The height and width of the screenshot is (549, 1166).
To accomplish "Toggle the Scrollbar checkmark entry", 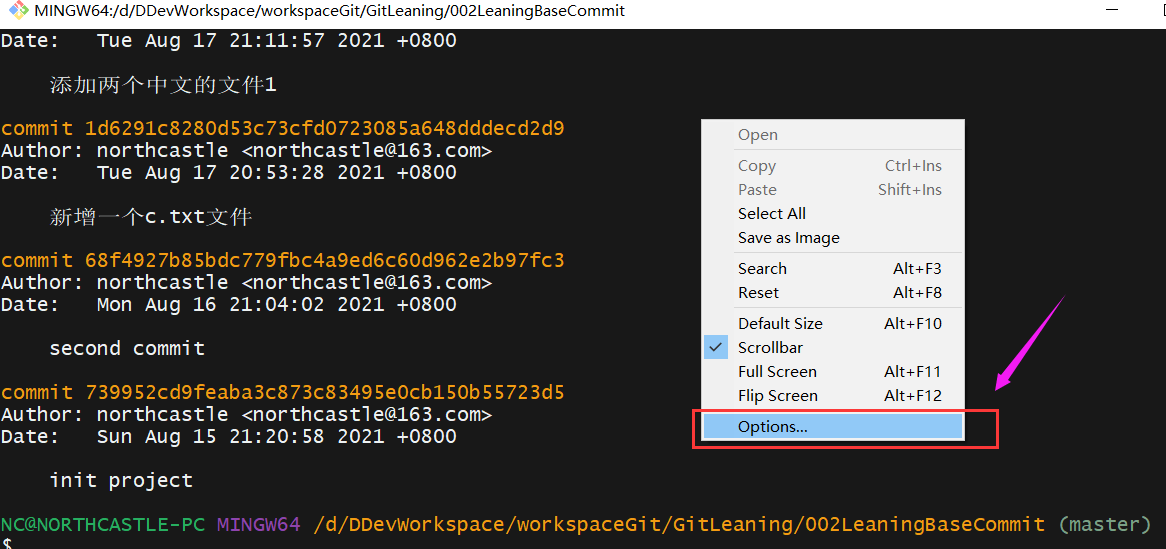I will [833, 347].
